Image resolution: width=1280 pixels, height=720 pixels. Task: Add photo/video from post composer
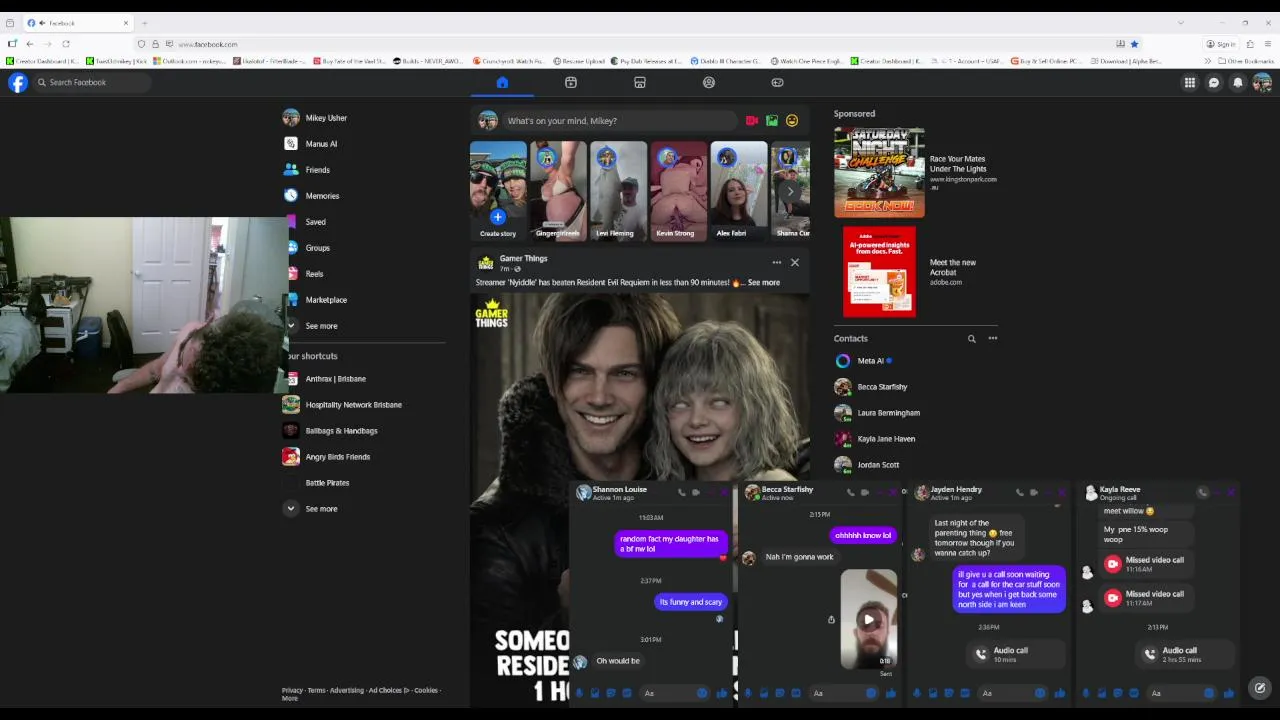pyautogui.click(x=772, y=121)
